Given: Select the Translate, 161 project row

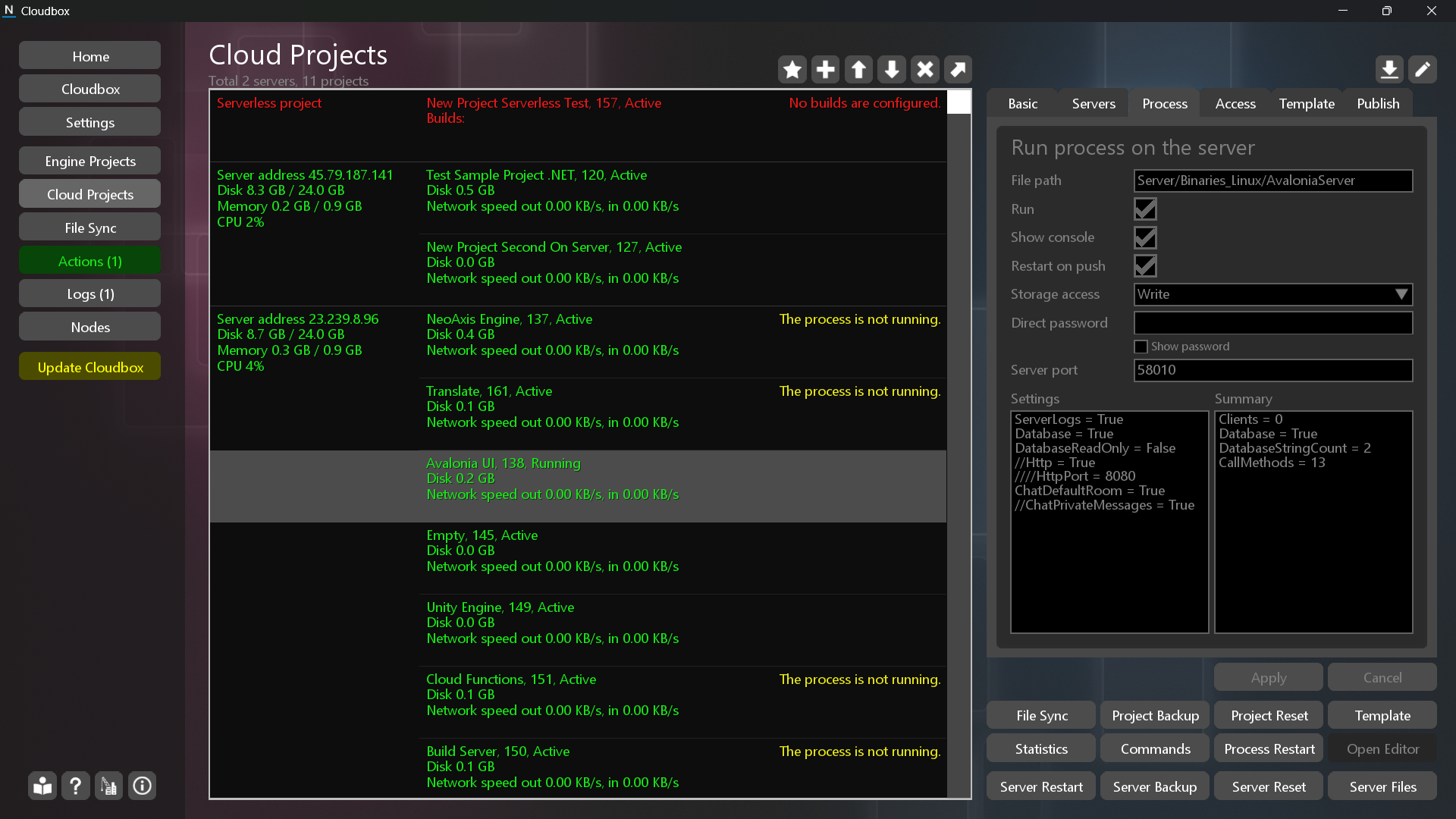Looking at the screenshot, I should (x=682, y=414).
